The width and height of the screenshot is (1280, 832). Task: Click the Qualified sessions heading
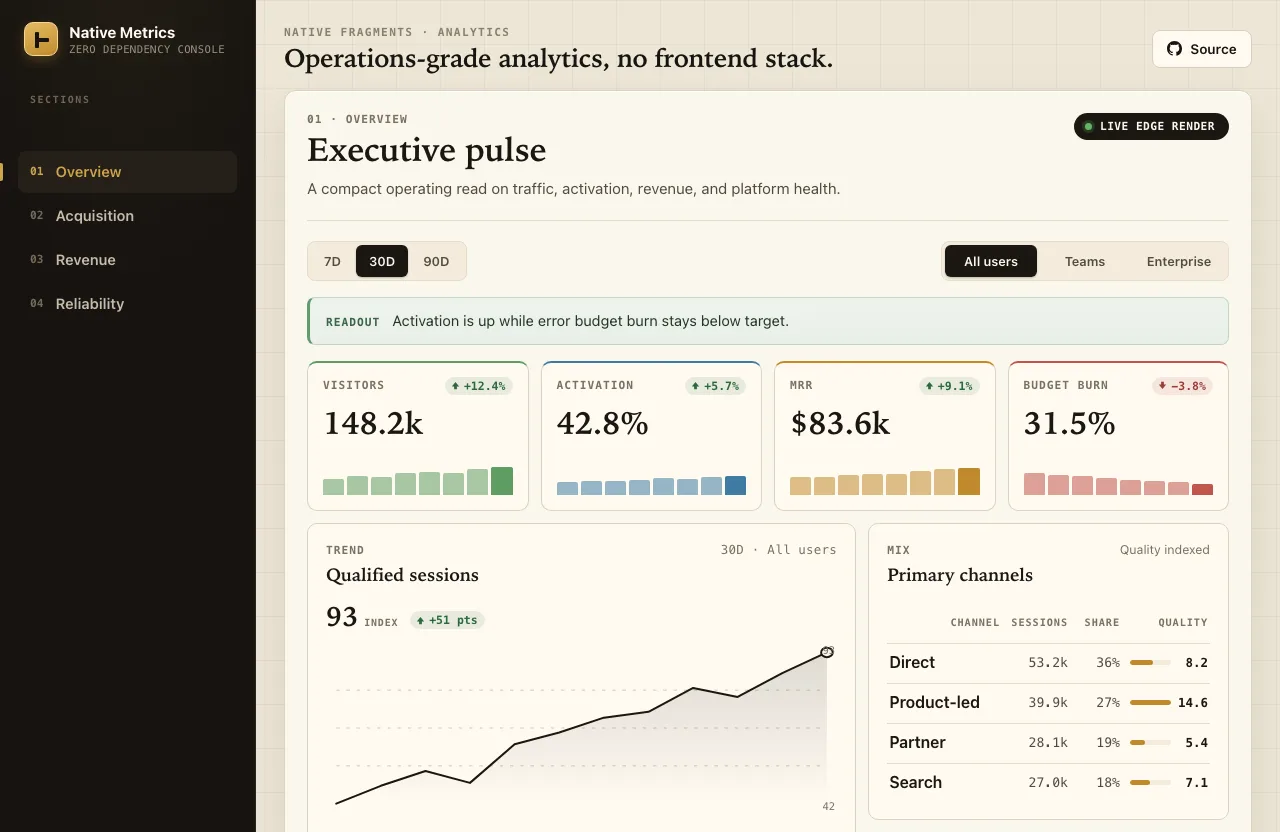tap(402, 575)
